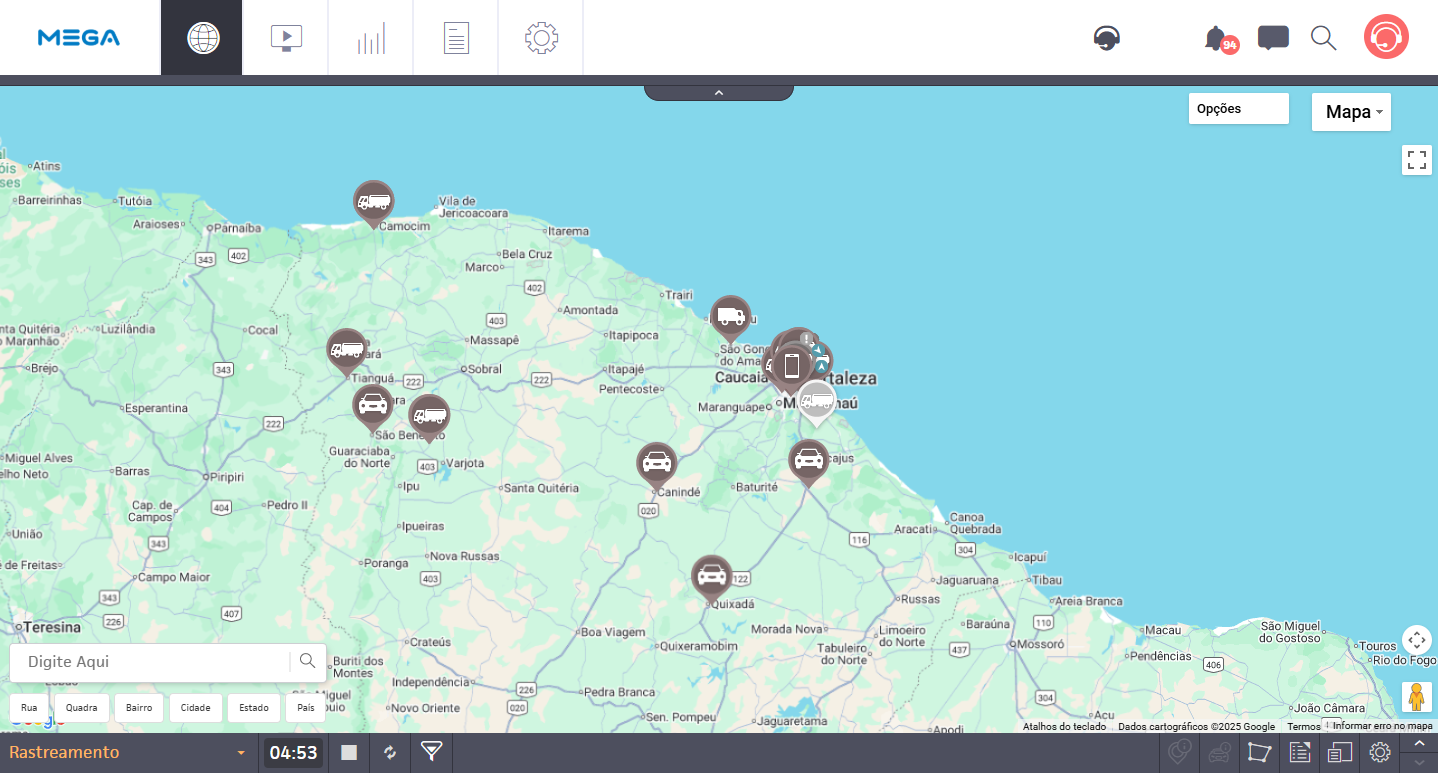Viewport: 1438px width, 773px height.
Task: Select the Cidade search filter button
Action: pyautogui.click(x=196, y=708)
